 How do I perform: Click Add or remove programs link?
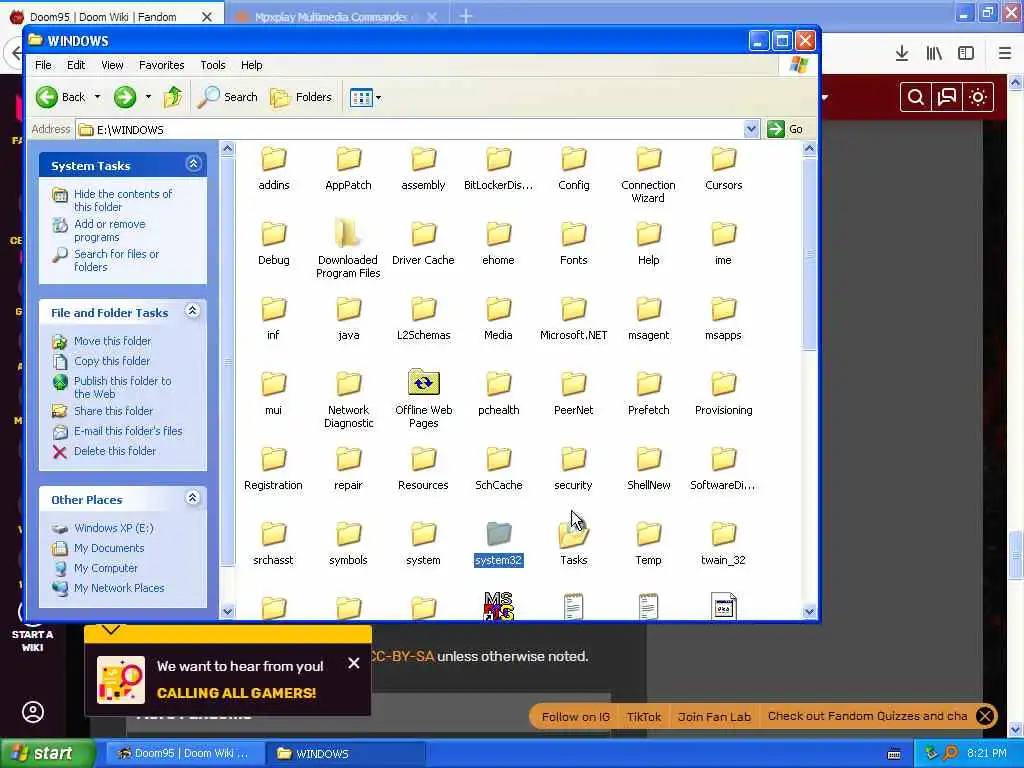(109, 230)
